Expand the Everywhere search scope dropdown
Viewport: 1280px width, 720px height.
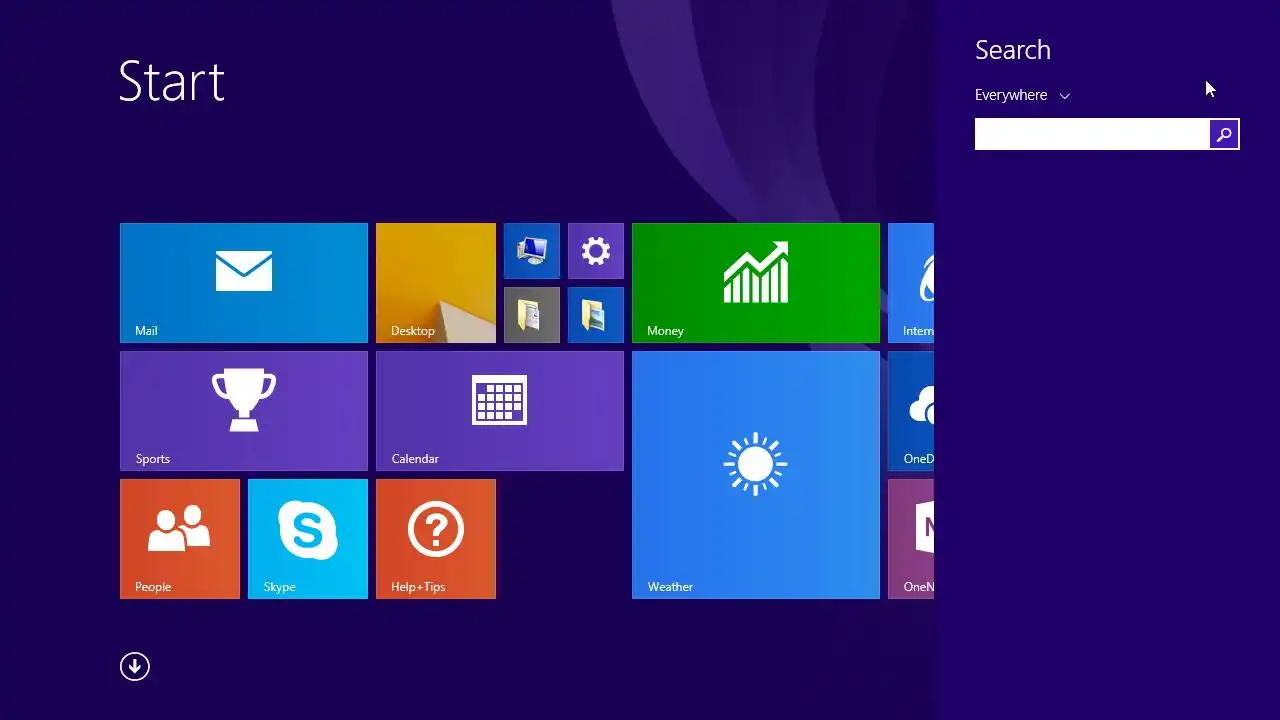(x=1022, y=95)
